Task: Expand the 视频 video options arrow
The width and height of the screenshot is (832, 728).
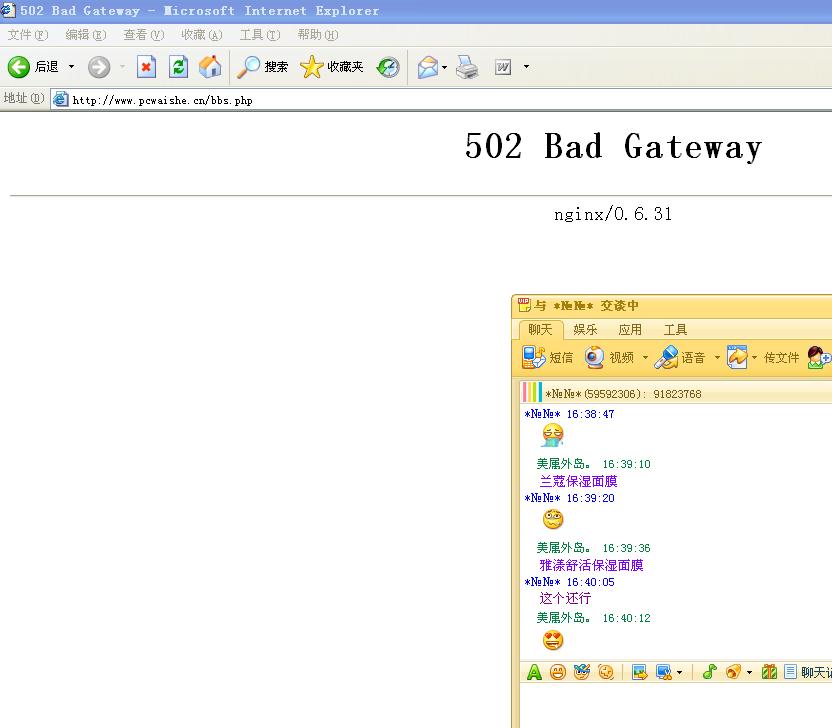Action: (x=645, y=358)
